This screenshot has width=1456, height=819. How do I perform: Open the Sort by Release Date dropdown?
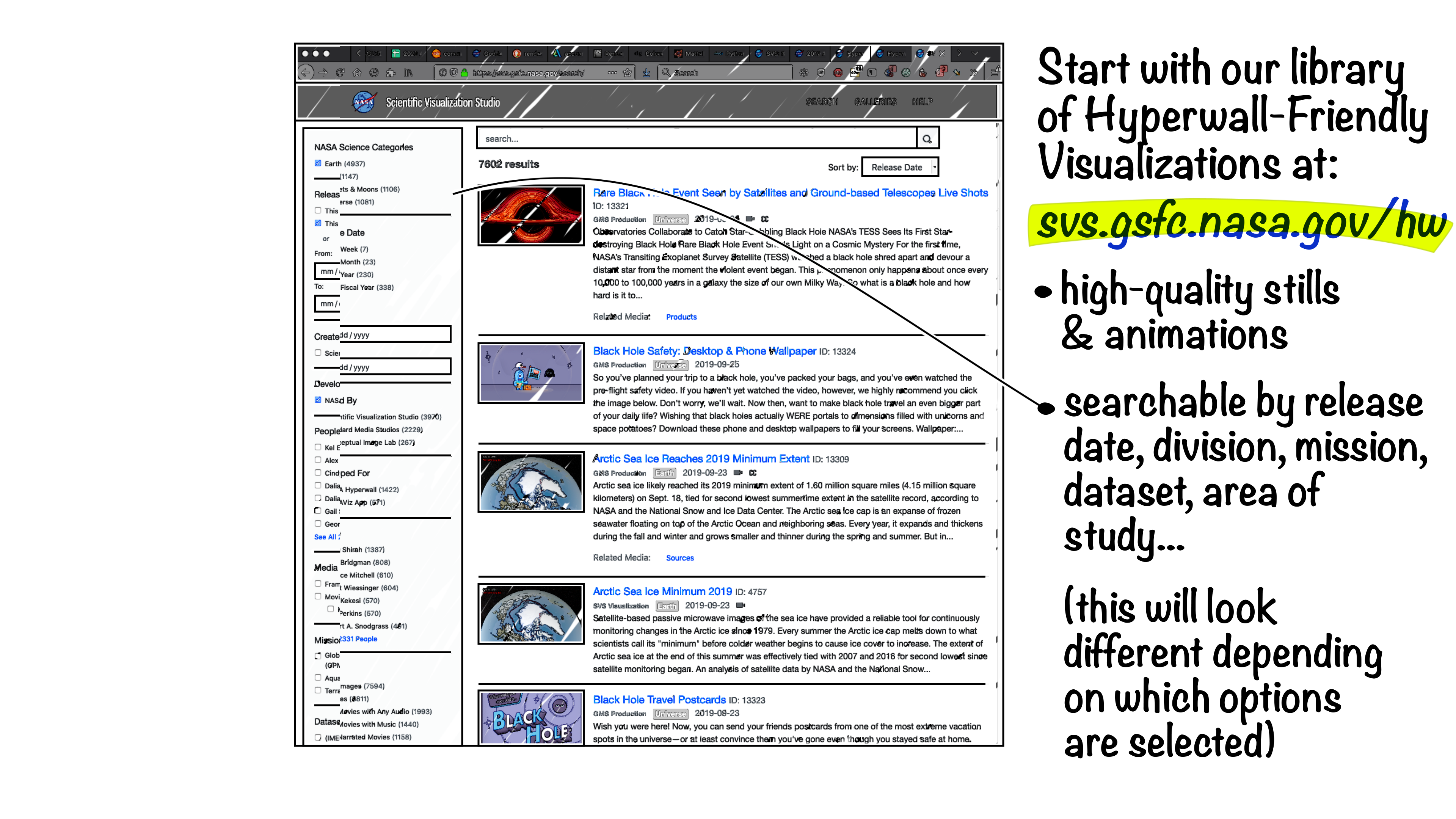point(901,167)
